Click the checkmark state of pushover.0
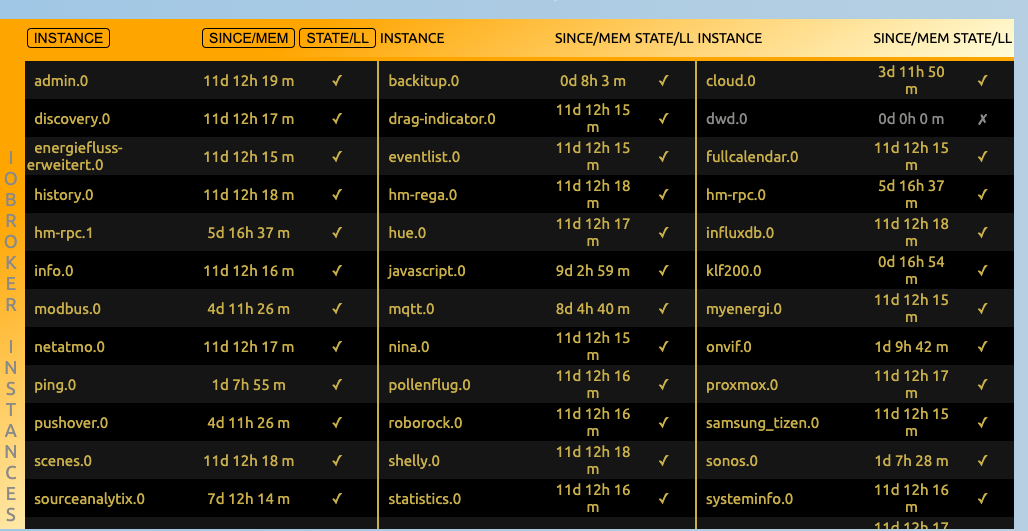The image size is (1028, 531). 337,423
